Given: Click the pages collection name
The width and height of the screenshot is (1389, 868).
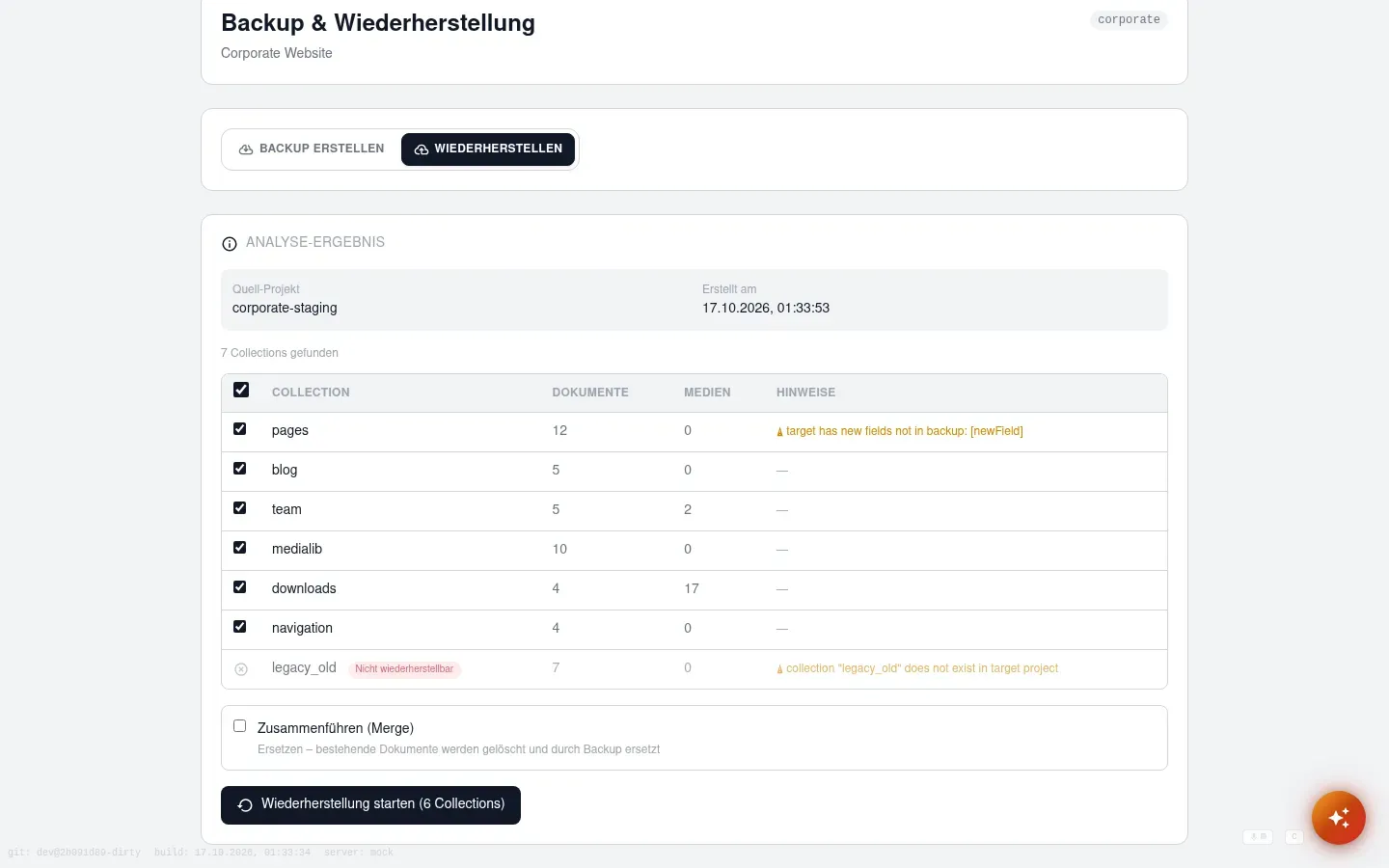Looking at the screenshot, I should point(290,430).
